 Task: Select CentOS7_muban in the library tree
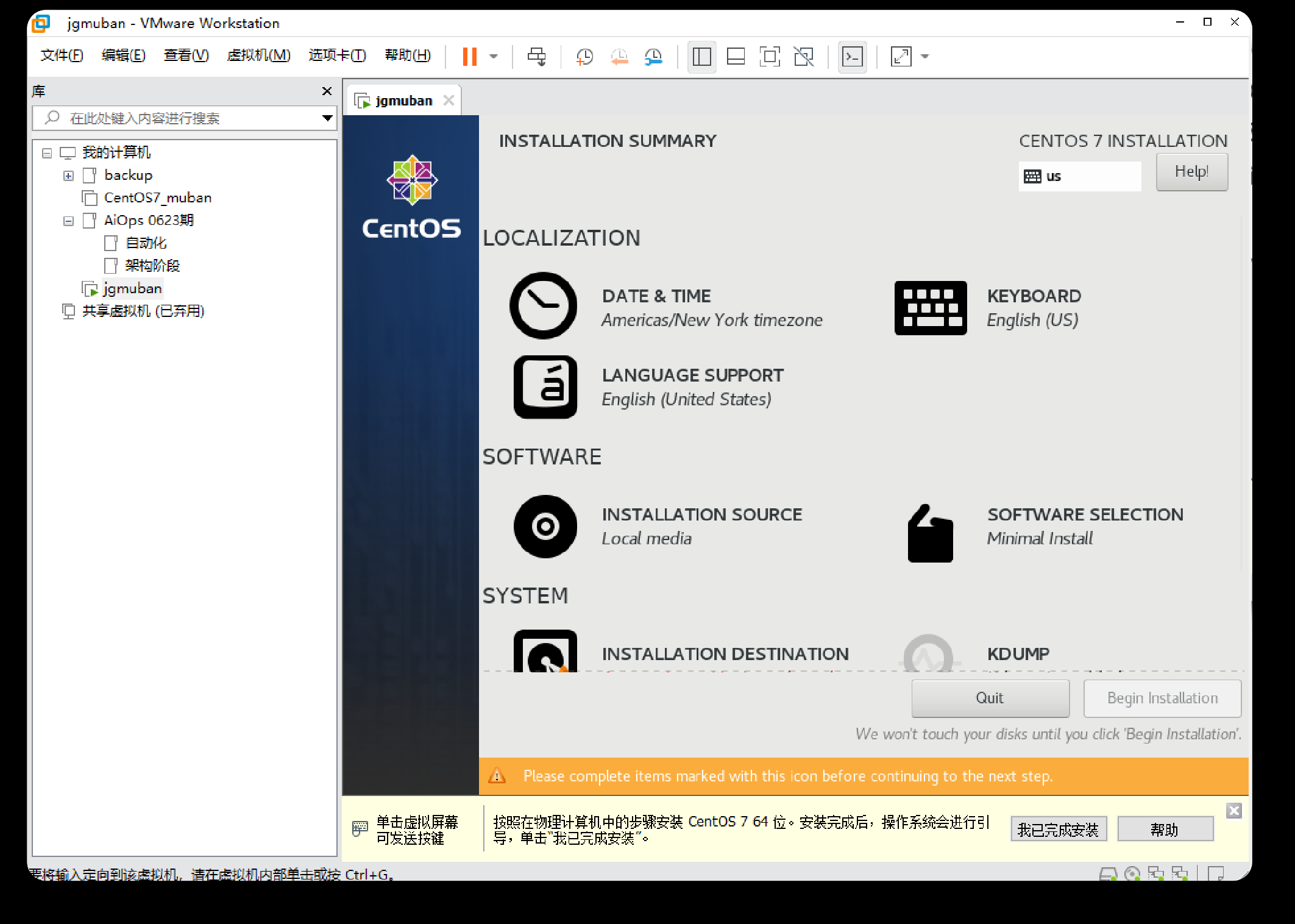(158, 198)
